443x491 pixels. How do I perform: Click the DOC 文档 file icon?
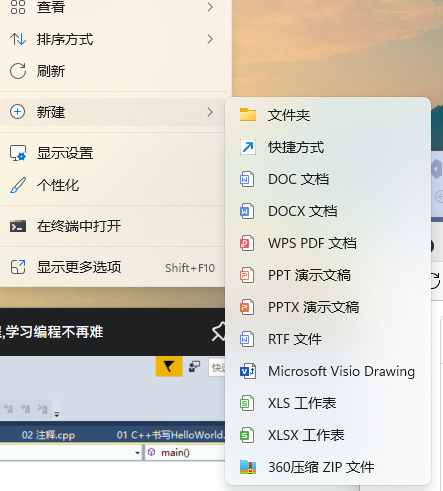(x=247, y=179)
